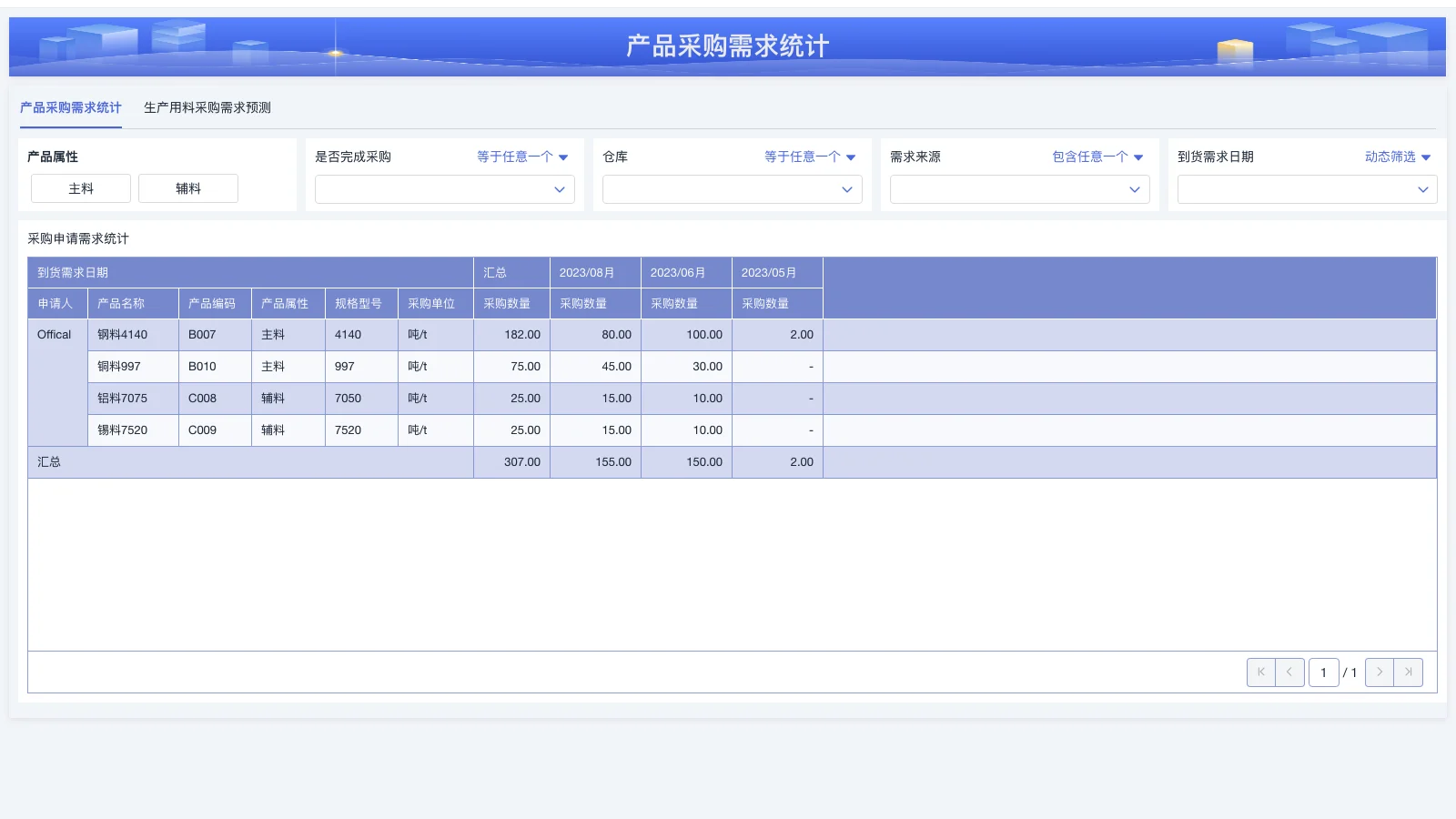Click the page number input box
The width and height of the screenshot is (1456, 819).
(1324, 672)
